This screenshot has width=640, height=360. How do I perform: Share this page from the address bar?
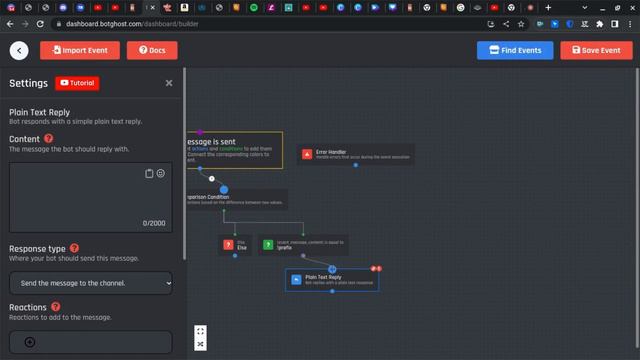(506, 24)
